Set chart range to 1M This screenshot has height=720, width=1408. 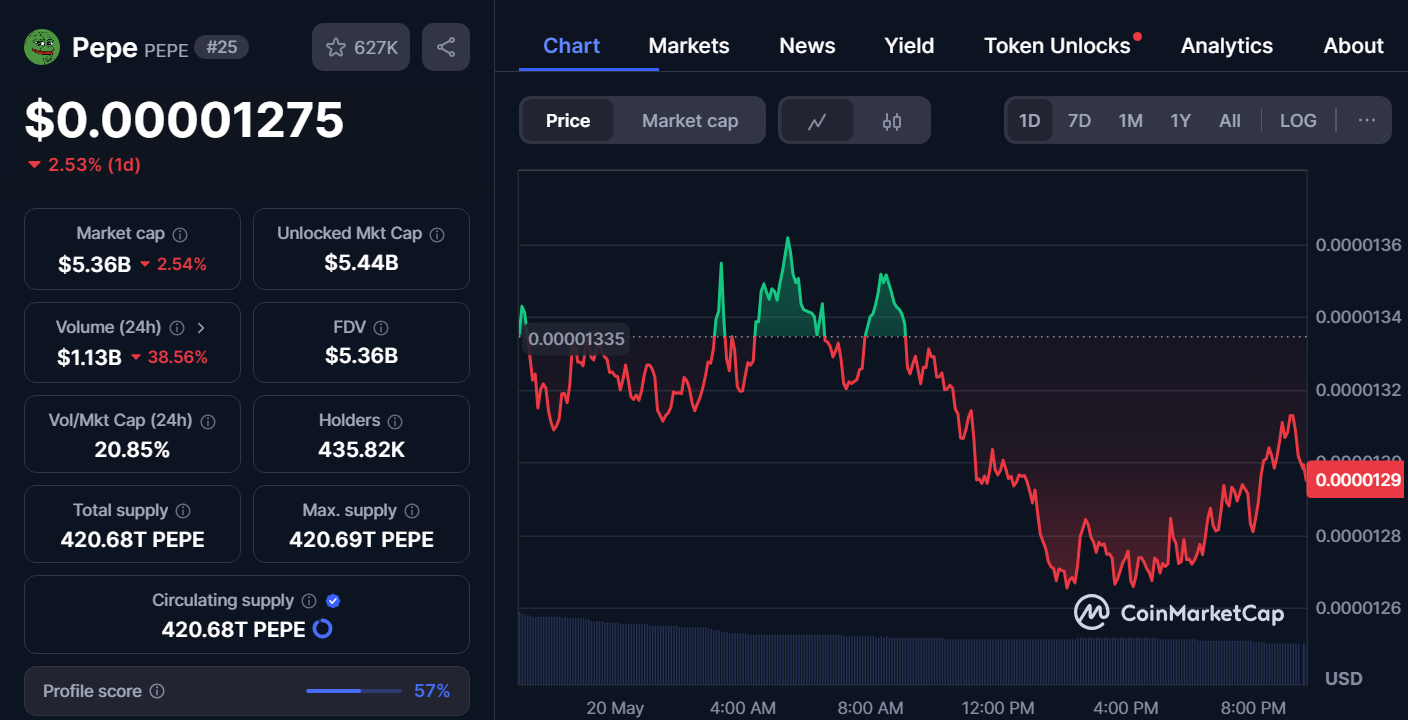click(1131, 121)
